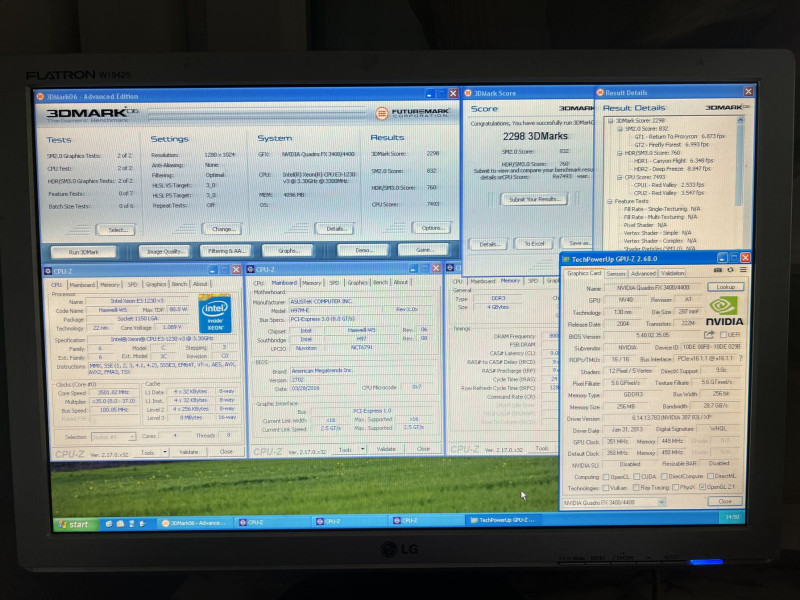This screenshot has width=800, height=600.
Task: Switch to TechPowerUp GPU-Z taskbar button
Action: click(x=503, y=520)
